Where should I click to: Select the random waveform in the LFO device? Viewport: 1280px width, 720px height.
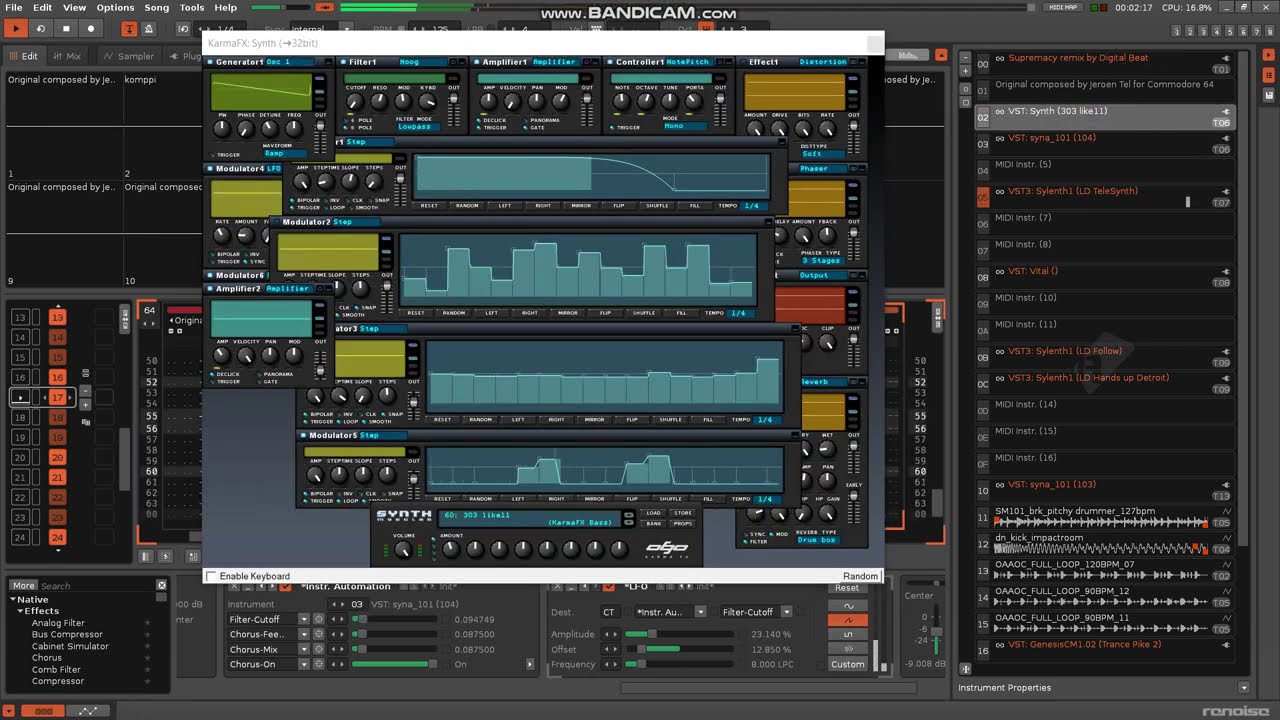pos(848,648)
